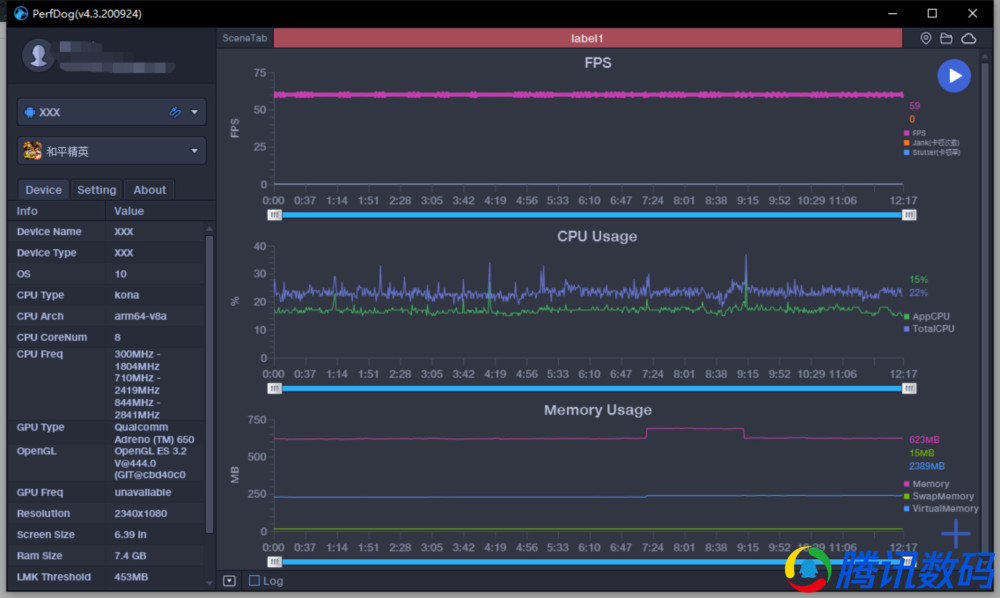Toggle the FPS legend swatch
The height and width of the screenshot is (598, 1000).
click(906, 133)
